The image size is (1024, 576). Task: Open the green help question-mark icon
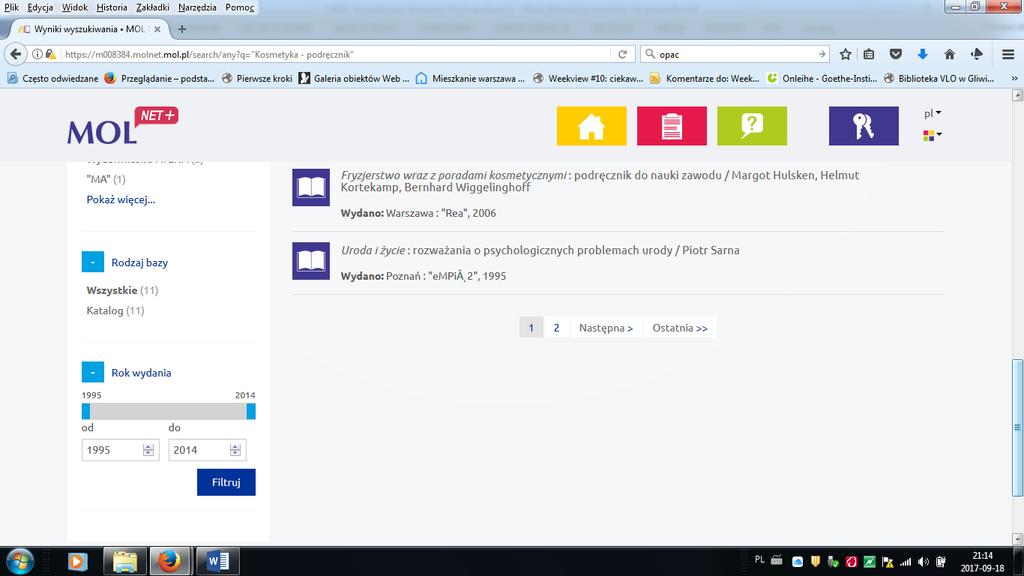pos(752,125)
